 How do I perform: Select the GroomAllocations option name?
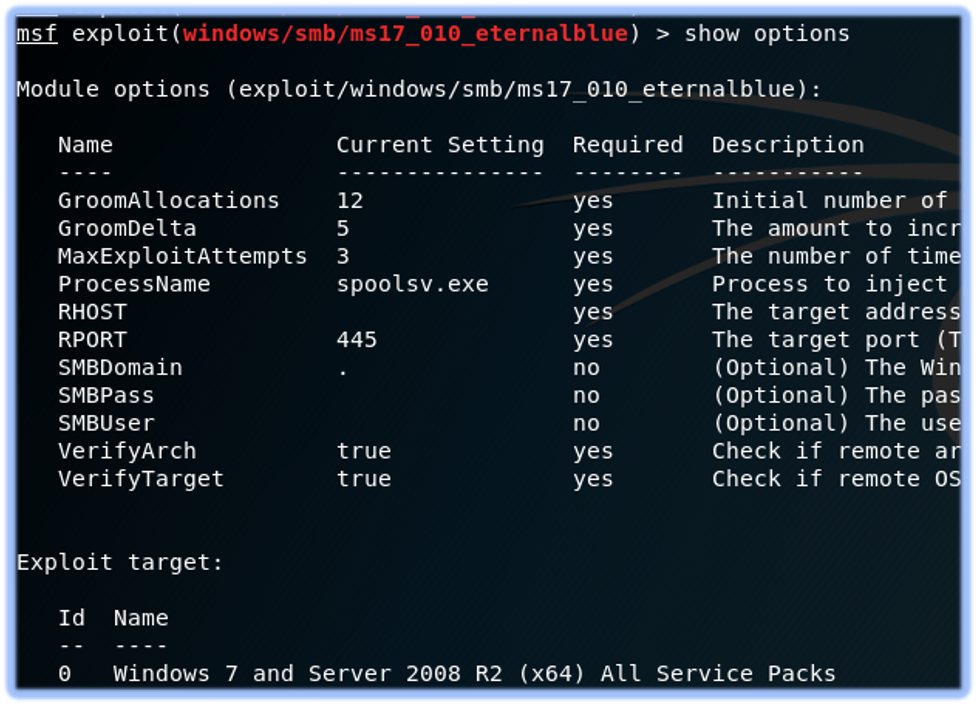click(x=168, y=201)
